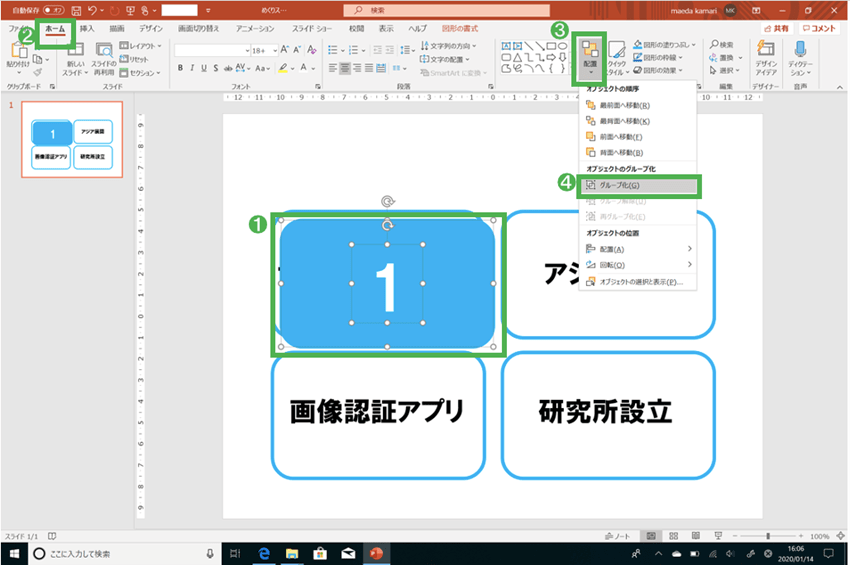The width and height of the screenshot is (850, 565).
Task: Click the Format Painter brush icon
Action: (37, 72)
